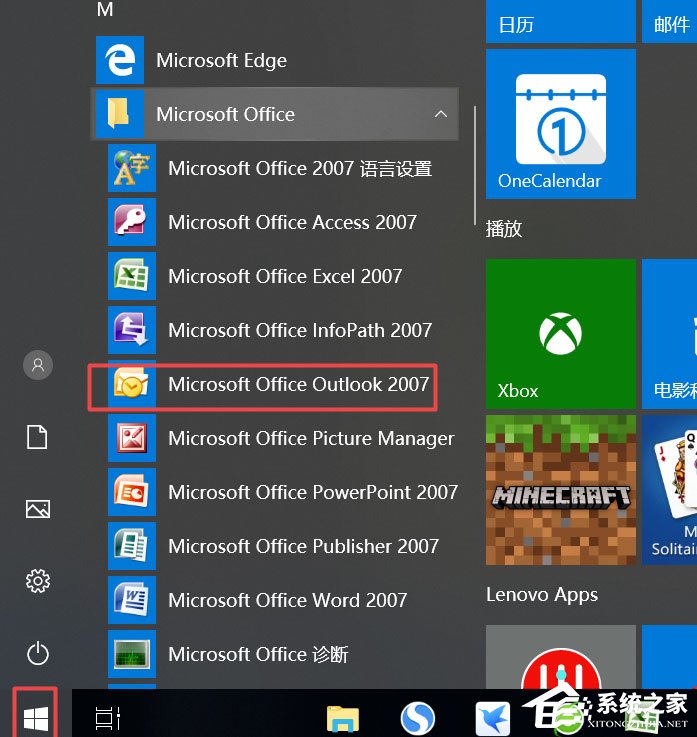Open Microsoft Office Excel 2007

pyautogui.click(x=285, y=276)
